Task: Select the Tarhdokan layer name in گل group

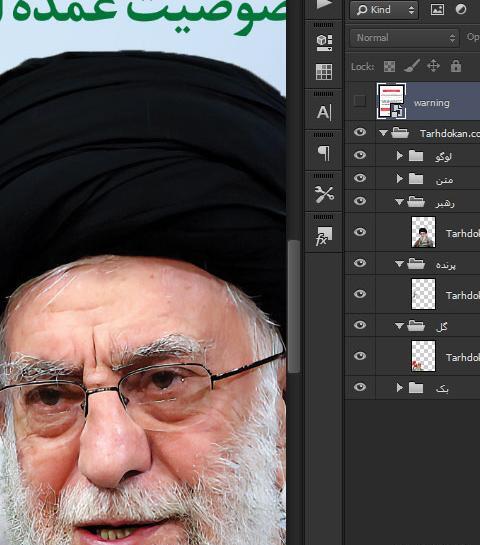Action: [463, 357]
